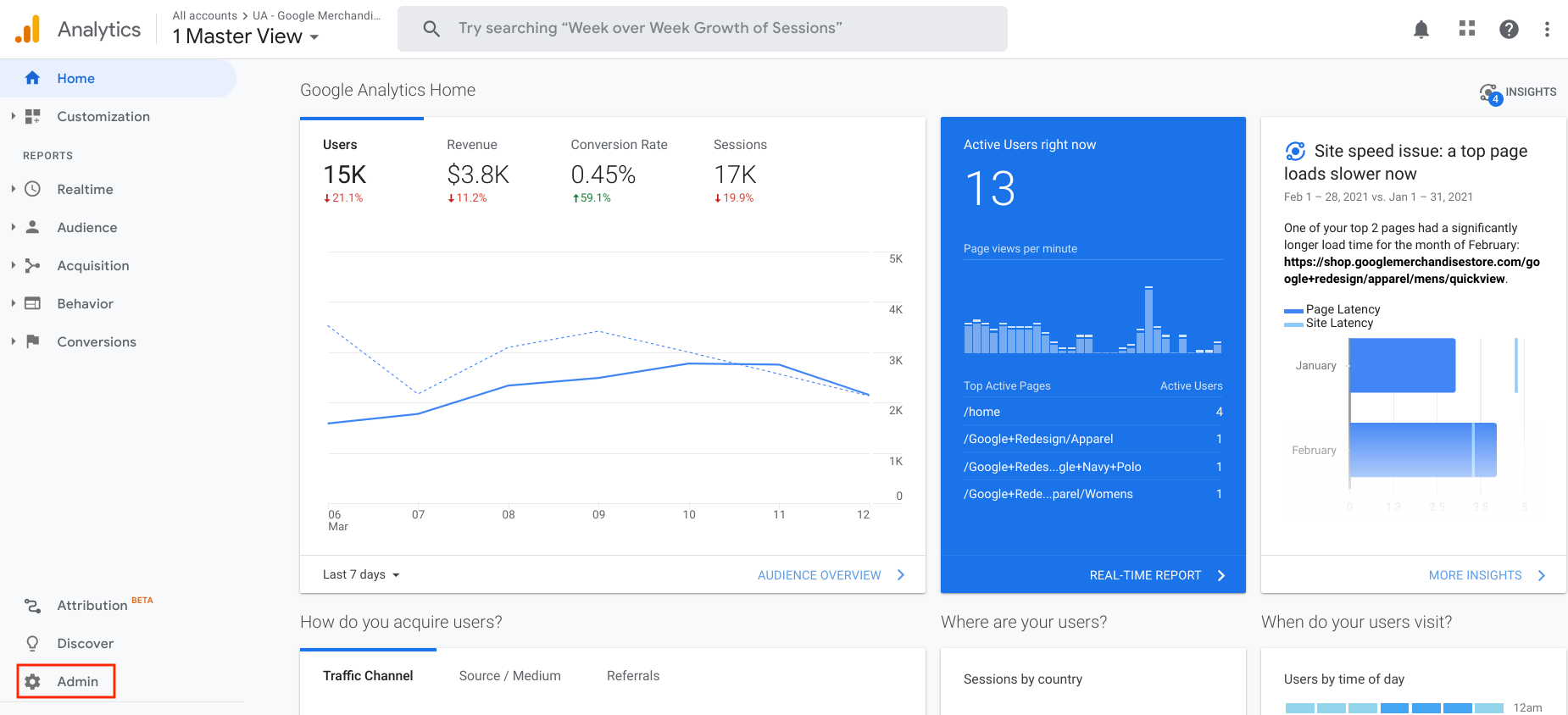Click the Site Latency legend swatch
The height and width of the screenshot is (715, 1568).
1293,324
